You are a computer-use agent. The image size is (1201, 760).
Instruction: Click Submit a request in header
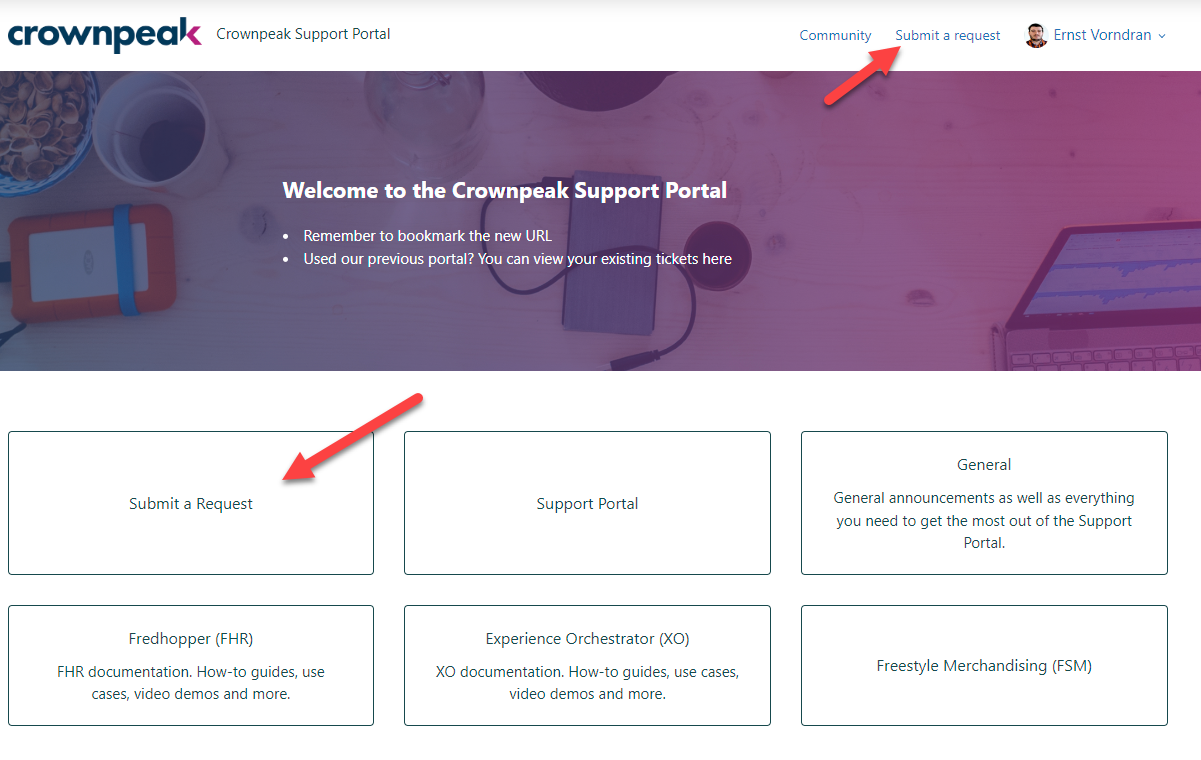point(948,35)
